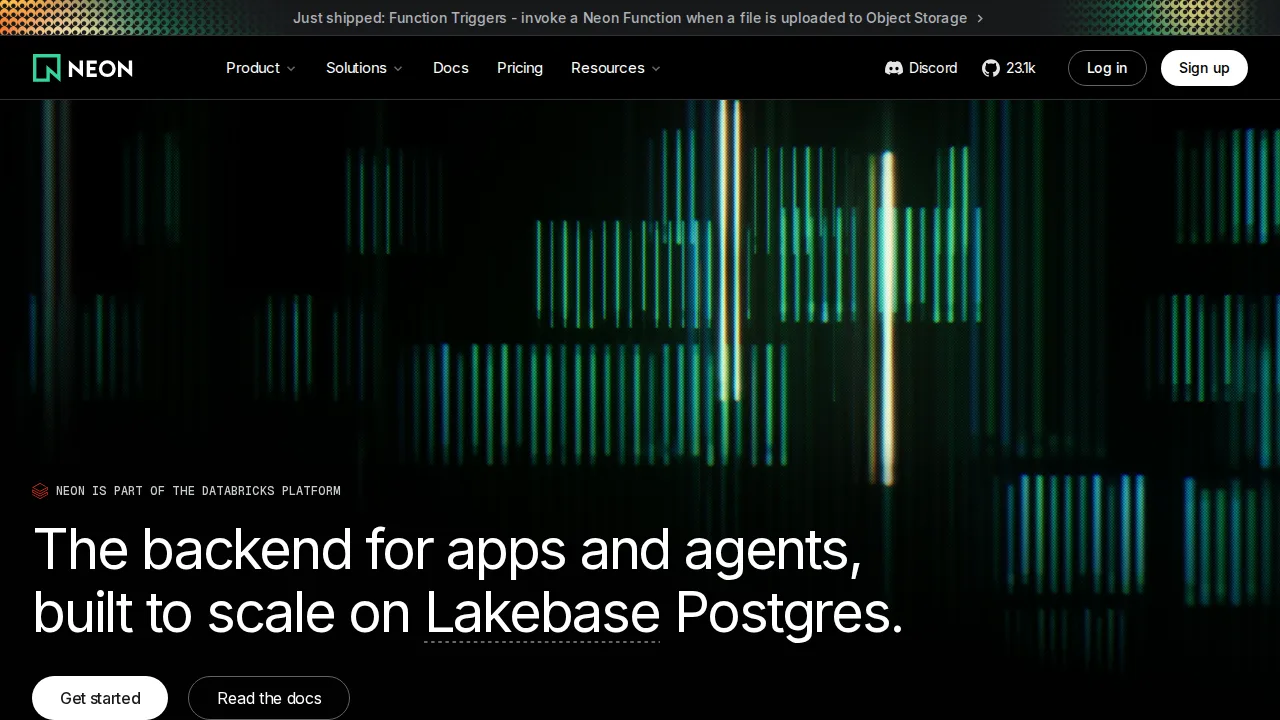Expand the Product menu chevron

pos(291,69)
